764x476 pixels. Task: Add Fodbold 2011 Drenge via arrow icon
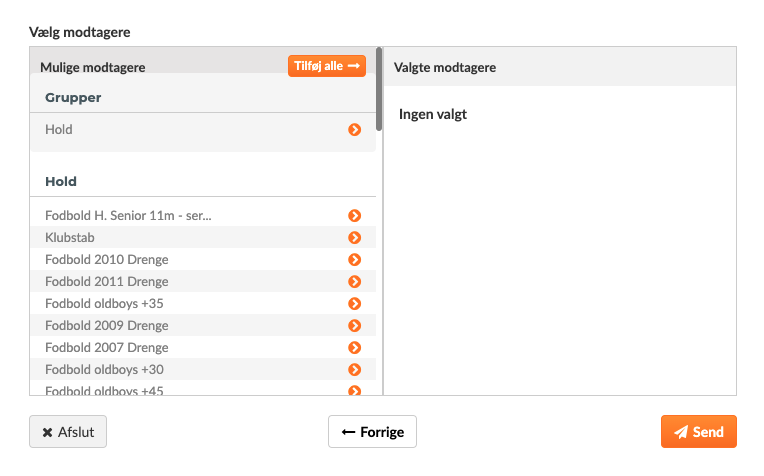(x=354, y=281)
